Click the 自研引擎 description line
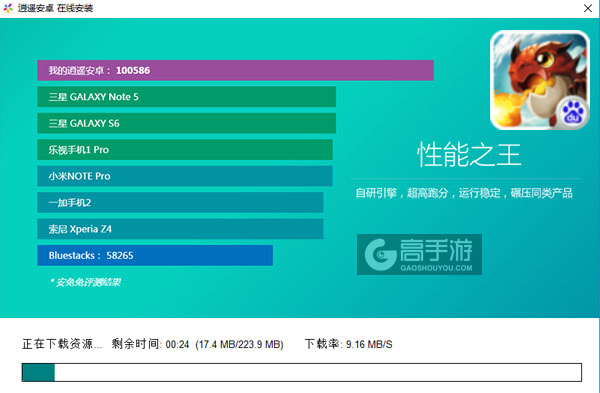The image size is (600, 393). [464, 193]
